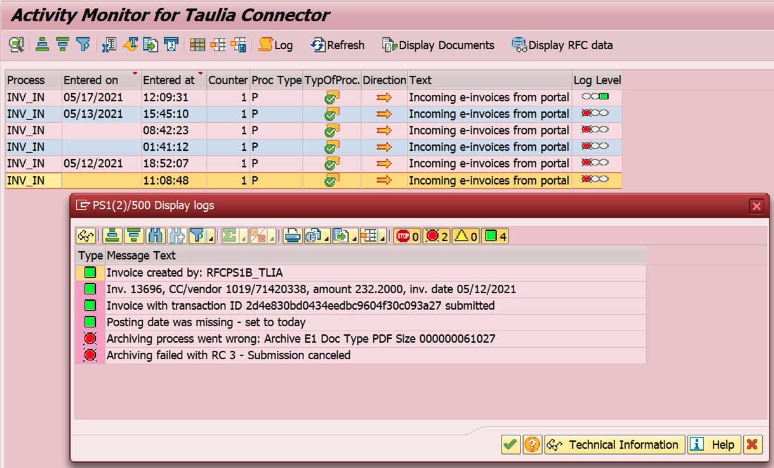
Task: Open the Log from the main toolbar
Action: (275, 45)
